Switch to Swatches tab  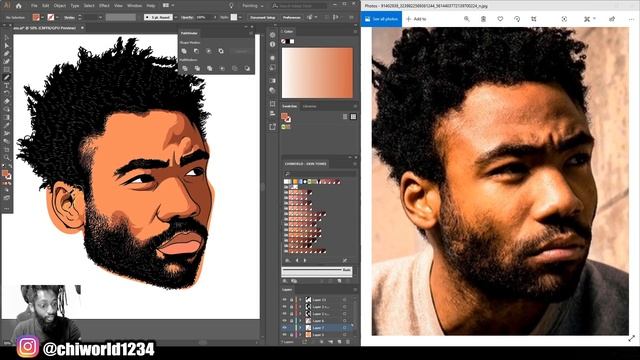[x=290, y=106]
